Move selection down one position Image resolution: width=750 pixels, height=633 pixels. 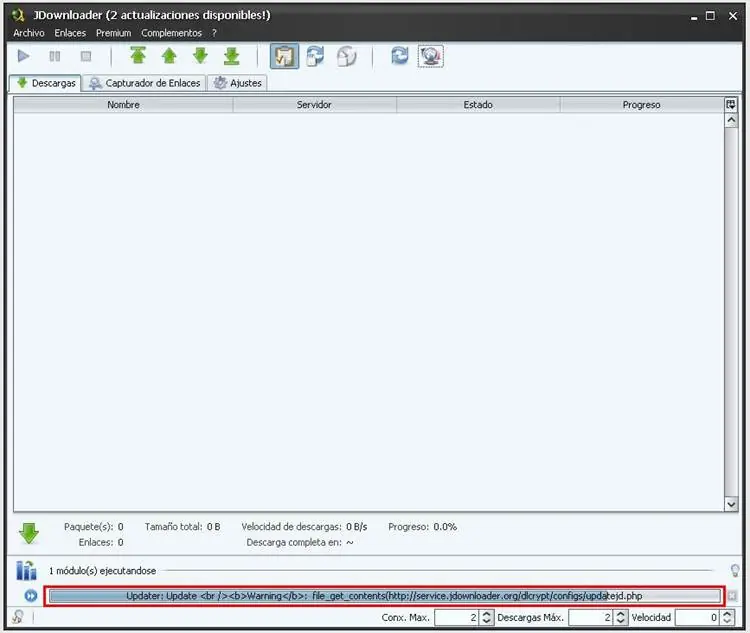[200, 56]
